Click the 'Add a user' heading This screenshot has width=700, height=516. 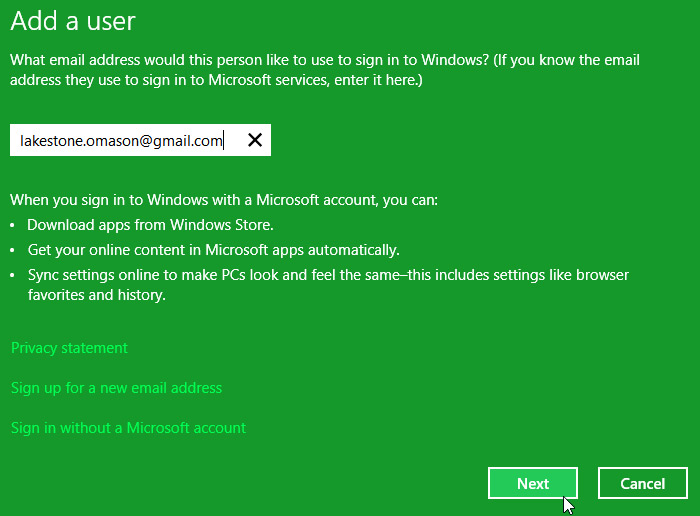coord(72,20)
